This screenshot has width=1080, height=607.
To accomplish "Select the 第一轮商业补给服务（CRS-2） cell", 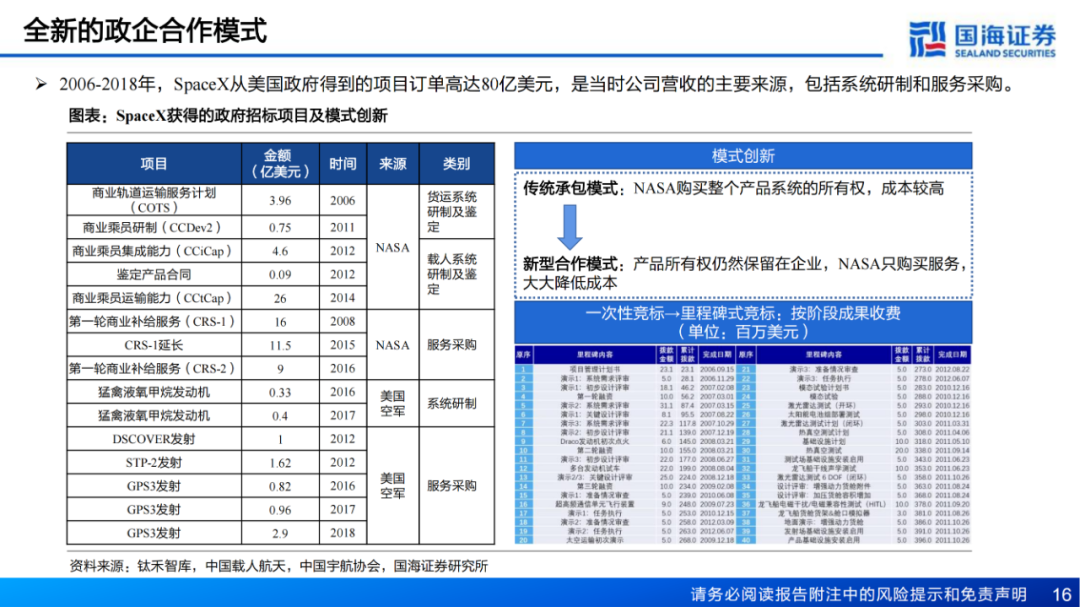I will (154, 369).
